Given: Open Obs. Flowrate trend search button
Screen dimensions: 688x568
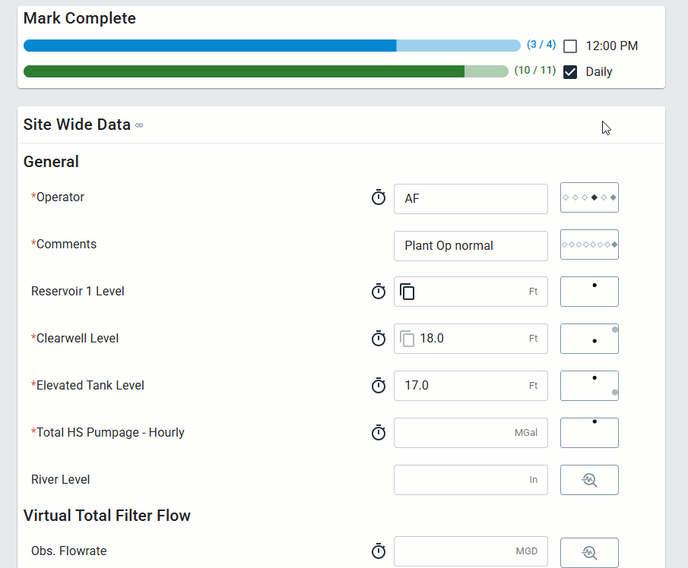Looking at the screenshot, I should (x=589, y=552).
